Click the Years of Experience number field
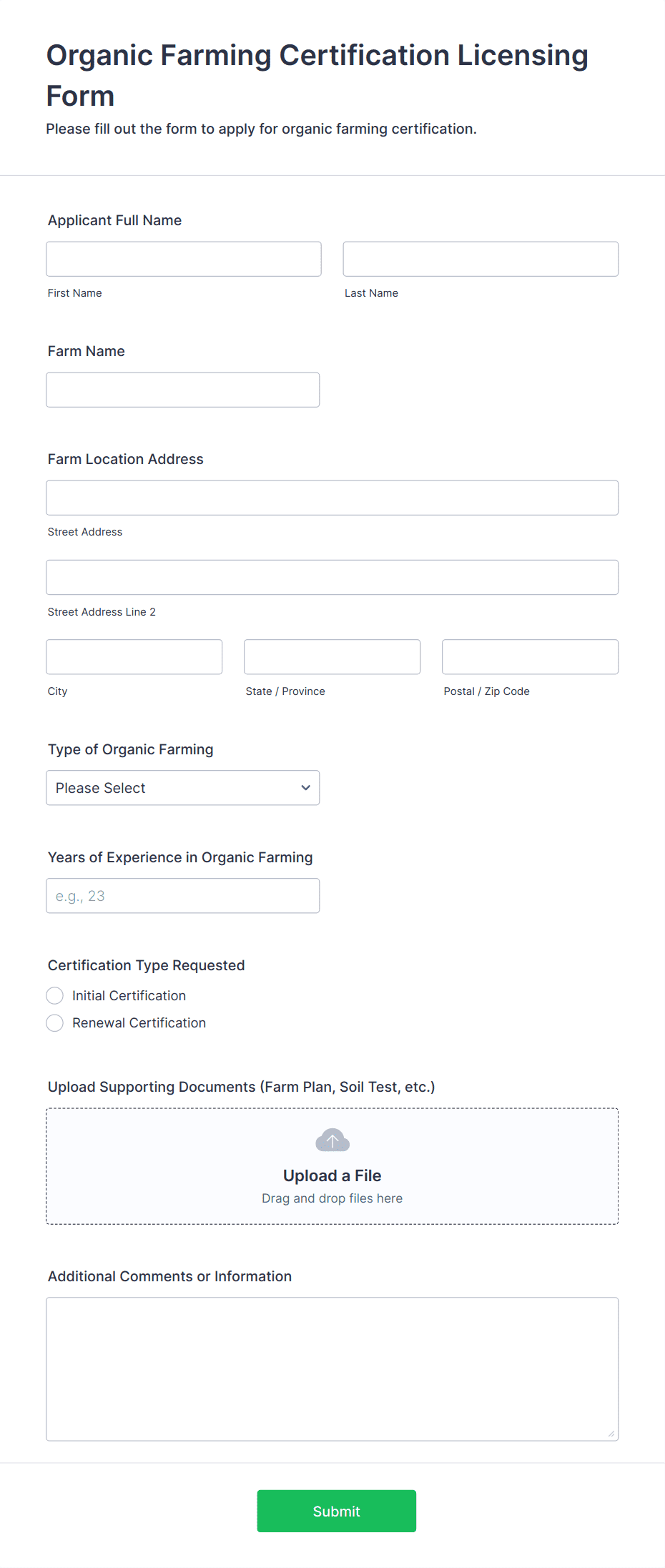This screenshot has width=665, height=1568. click(x=183, y=895)
